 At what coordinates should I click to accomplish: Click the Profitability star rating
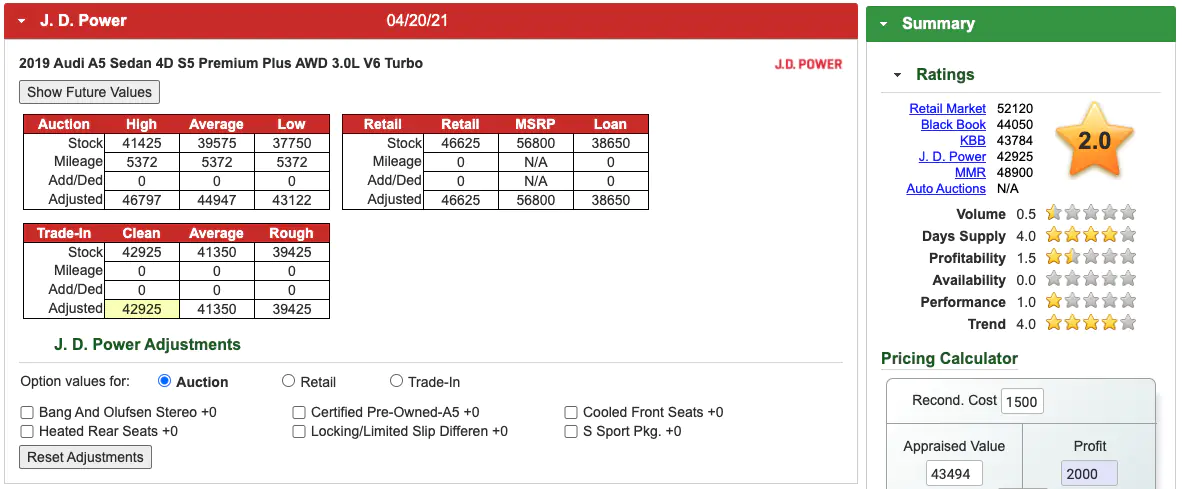(1090, 257)
